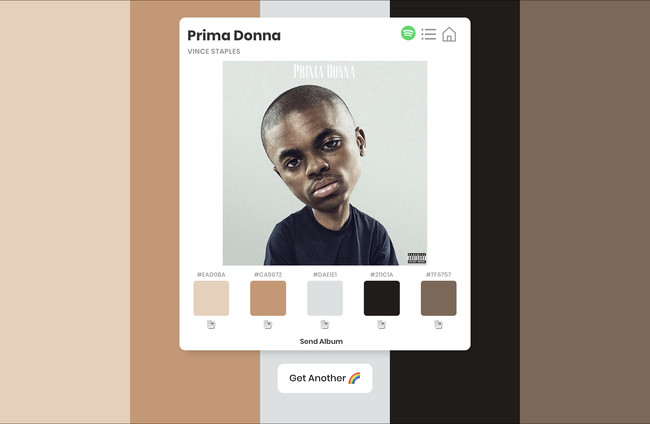The height and width of the screenshot is (424, 650).
Task: Click the Prima Donna album cover image
Action: (325, 163)
